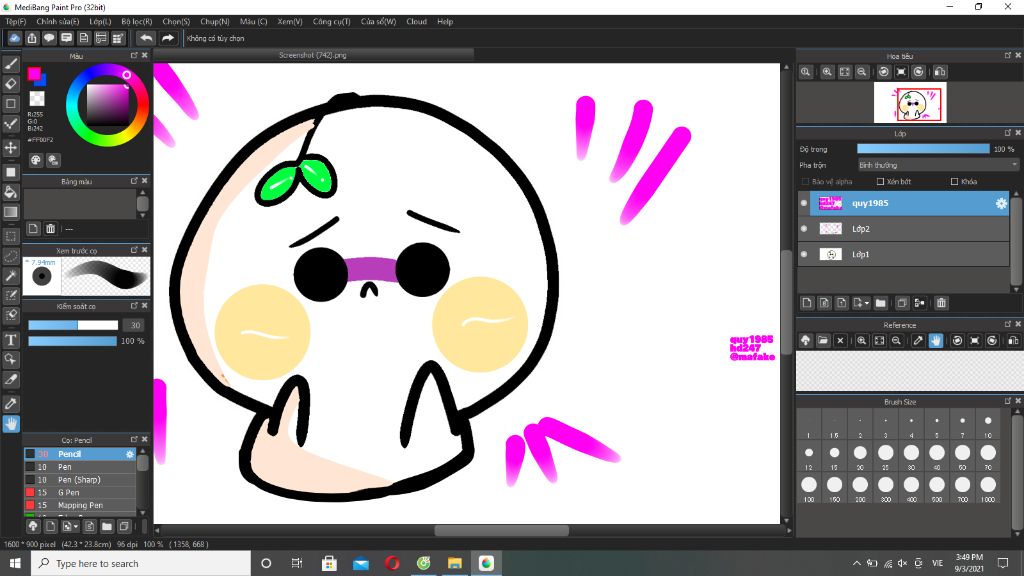Select the Eraser tool

[x=11, y=84]
